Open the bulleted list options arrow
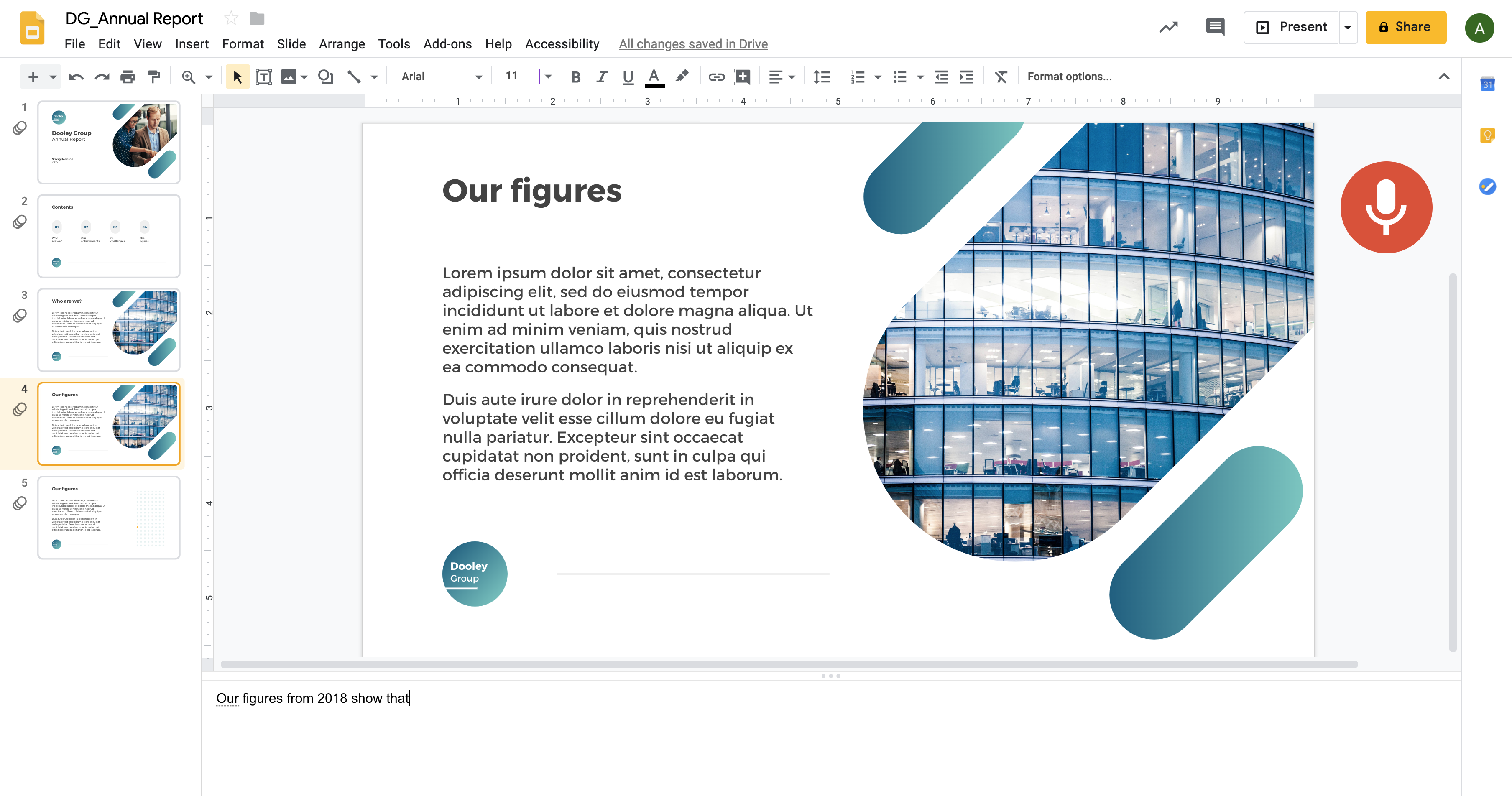 (920, 77)
